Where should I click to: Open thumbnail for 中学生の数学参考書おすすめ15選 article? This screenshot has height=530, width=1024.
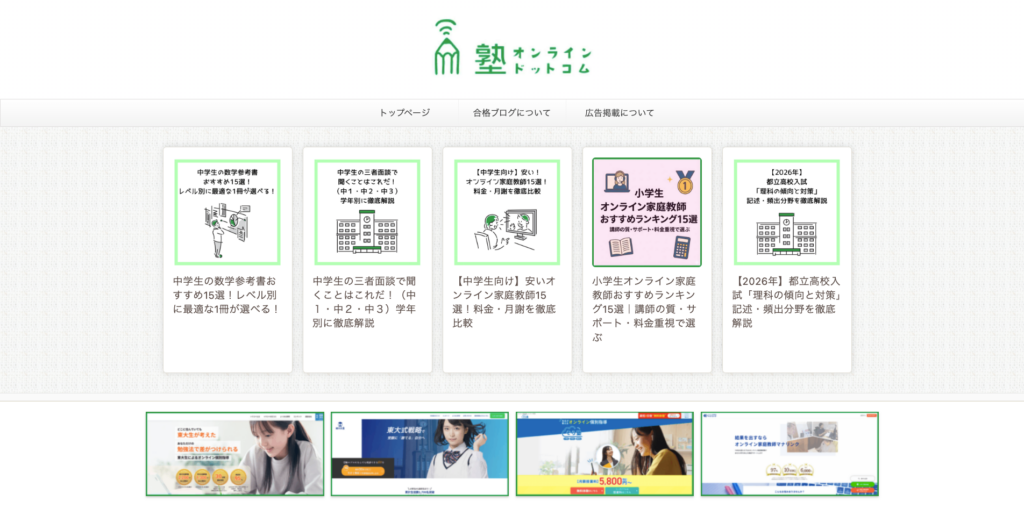pyautogui.click(x=227, y=212)
